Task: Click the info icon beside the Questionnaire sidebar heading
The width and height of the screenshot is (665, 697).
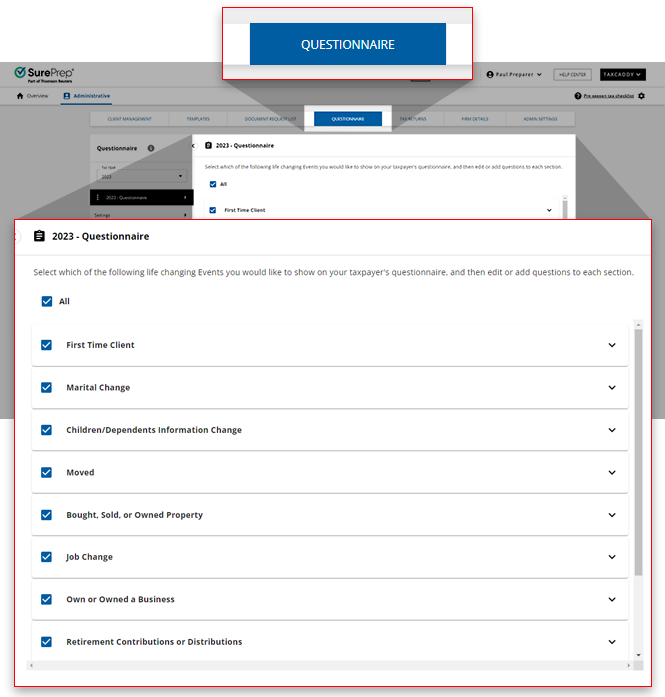Action: coord(151,148)
